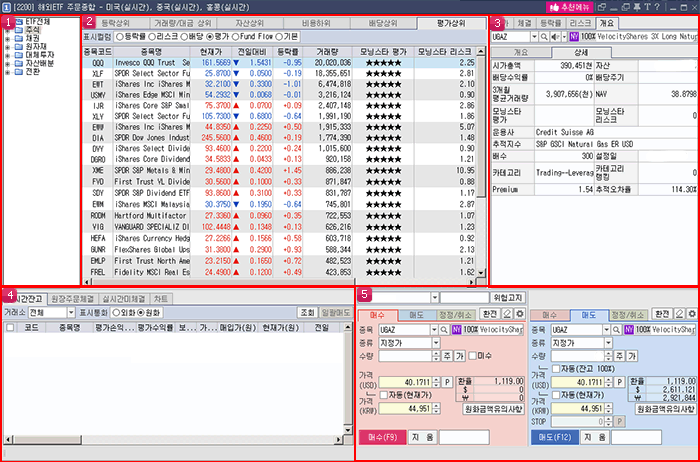Select the QQQ Invesco QQQ Trust row
Screen dimensions: 700x462
point(279,63)
